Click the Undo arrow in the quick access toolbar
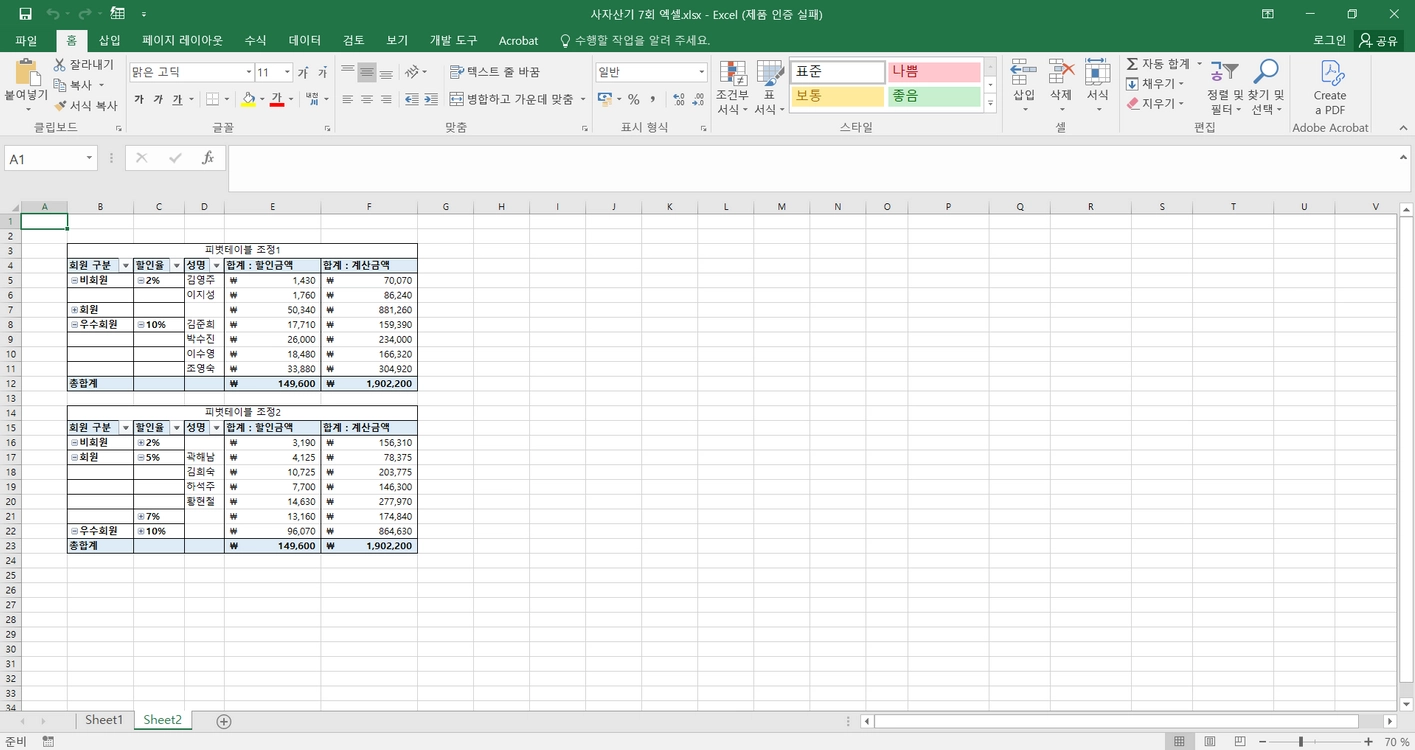This screenshot has height=750, width=1415. coord(52,14)
